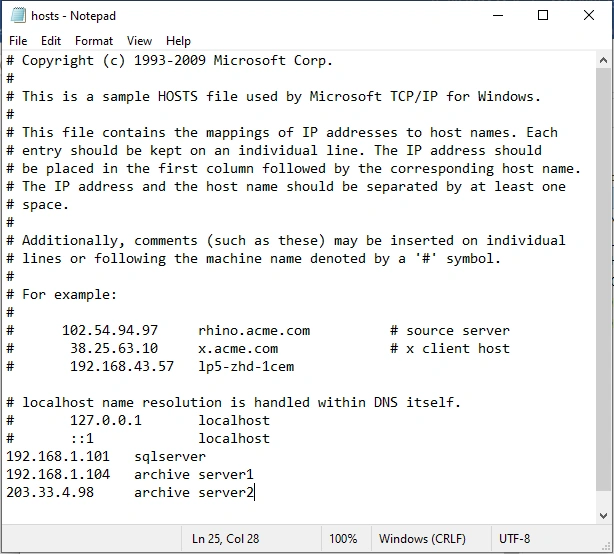This screenshot has height=554, width=614.
Task: Maximize the hosts Notepad window
Action: (543, 15)
